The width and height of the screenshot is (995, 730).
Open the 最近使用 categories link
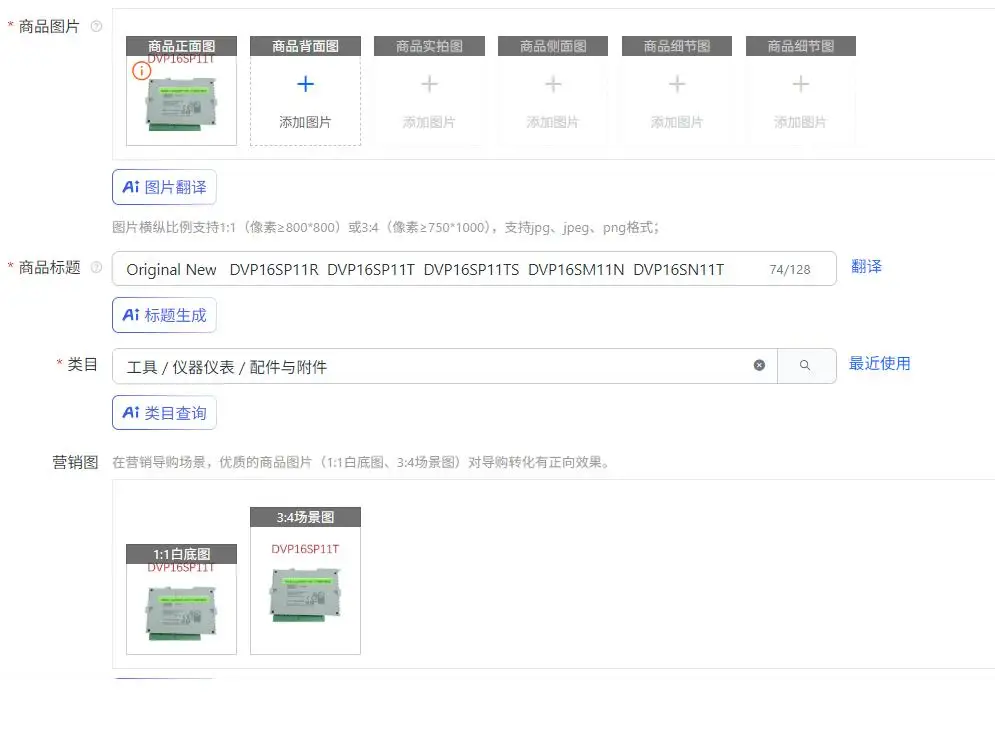(x=880, y=364)
